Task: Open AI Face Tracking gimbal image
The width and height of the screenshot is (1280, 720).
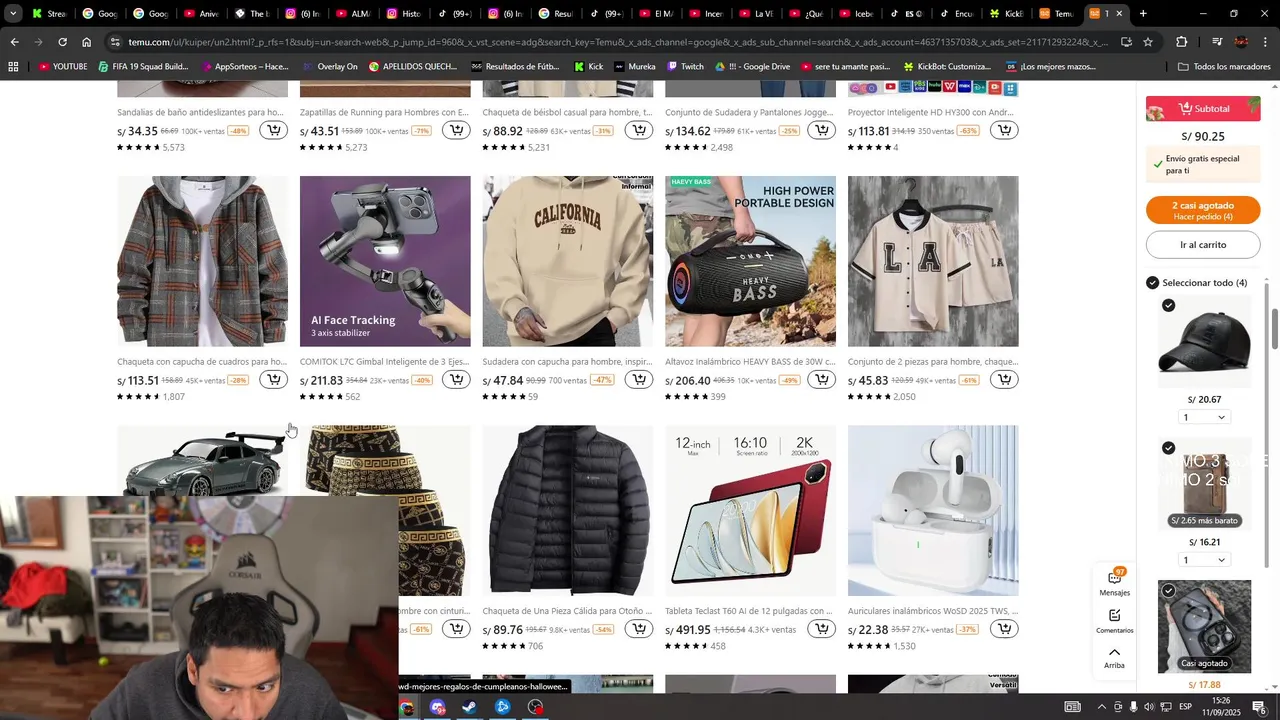Action: coord(385,261)
